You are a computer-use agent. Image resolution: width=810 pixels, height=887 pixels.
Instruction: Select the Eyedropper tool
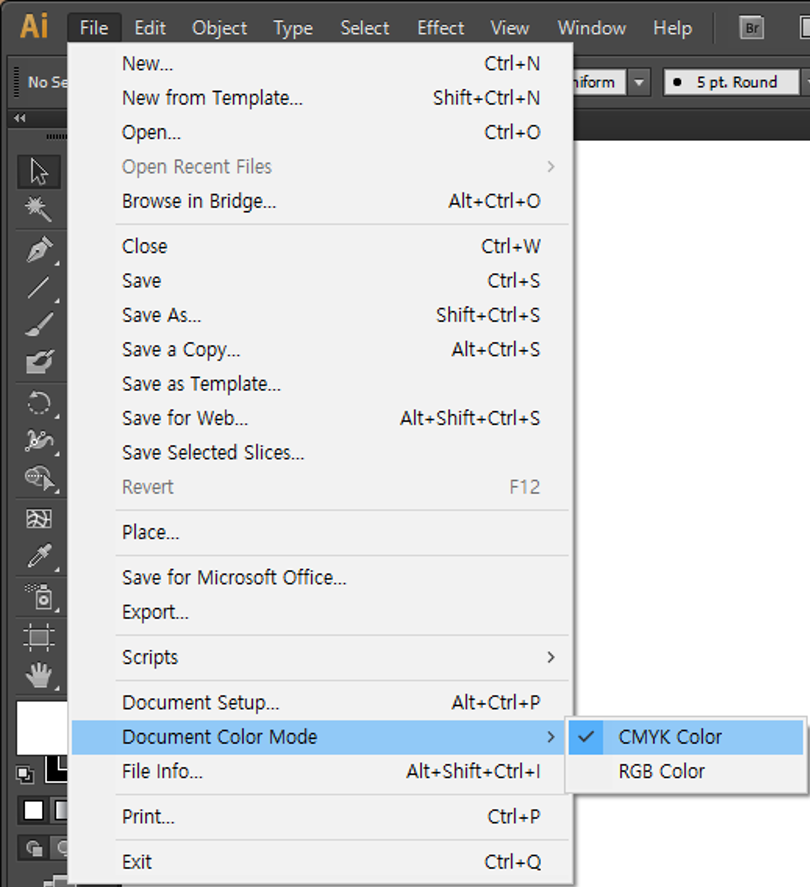pyautogui.click(x=38, y=556)
